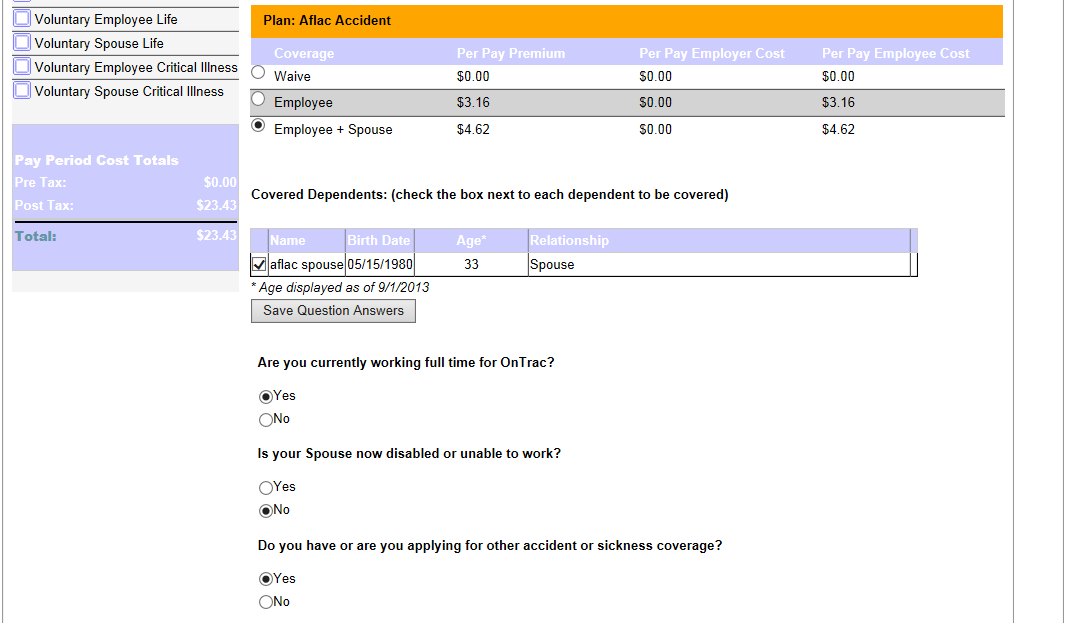This screenshot has height=623, width=1066.
Task: Choose No for Spouse disabled question
Action: coord(266,510)
